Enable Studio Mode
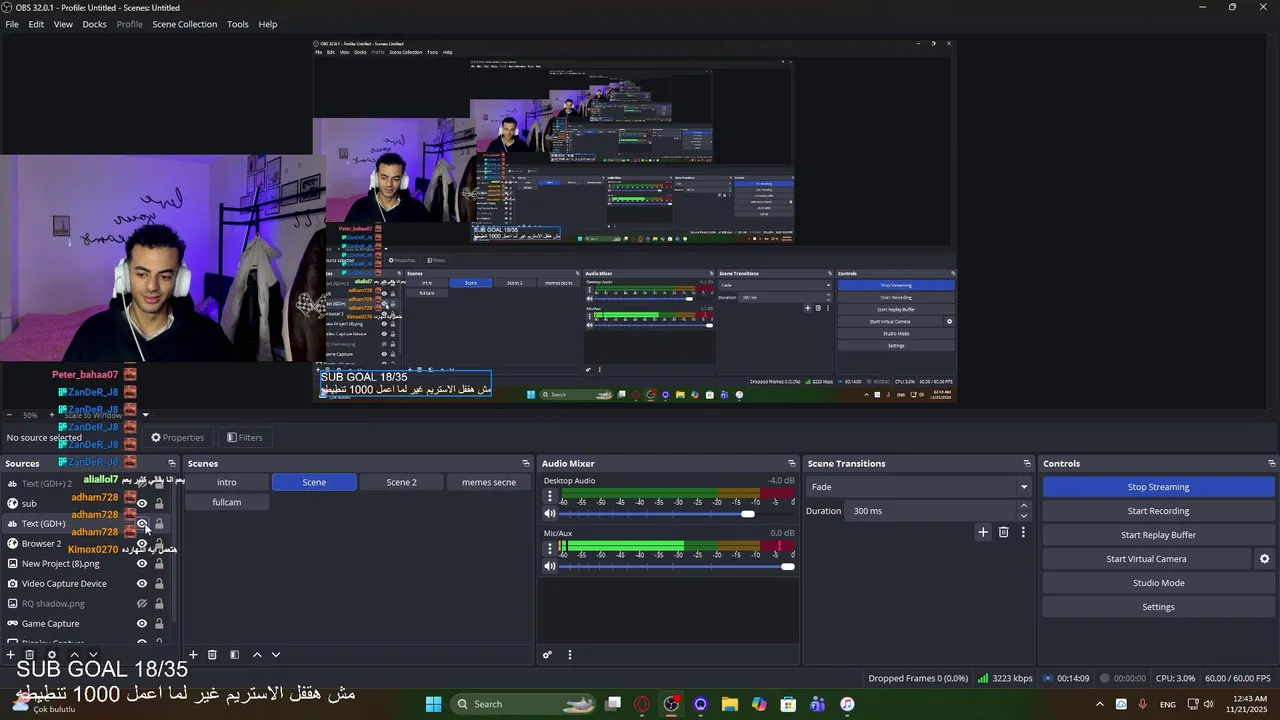 1158,583
